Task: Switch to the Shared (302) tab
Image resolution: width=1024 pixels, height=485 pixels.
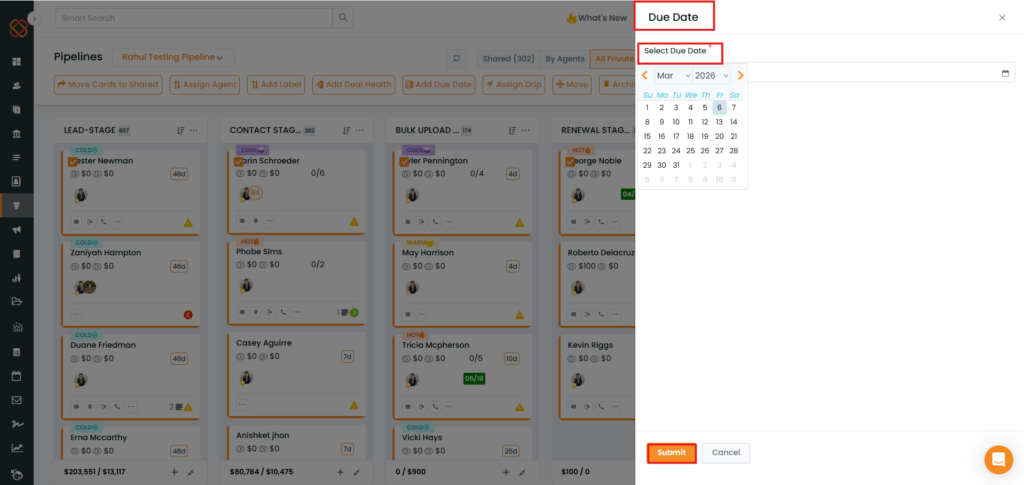Action: pos(508,59)
